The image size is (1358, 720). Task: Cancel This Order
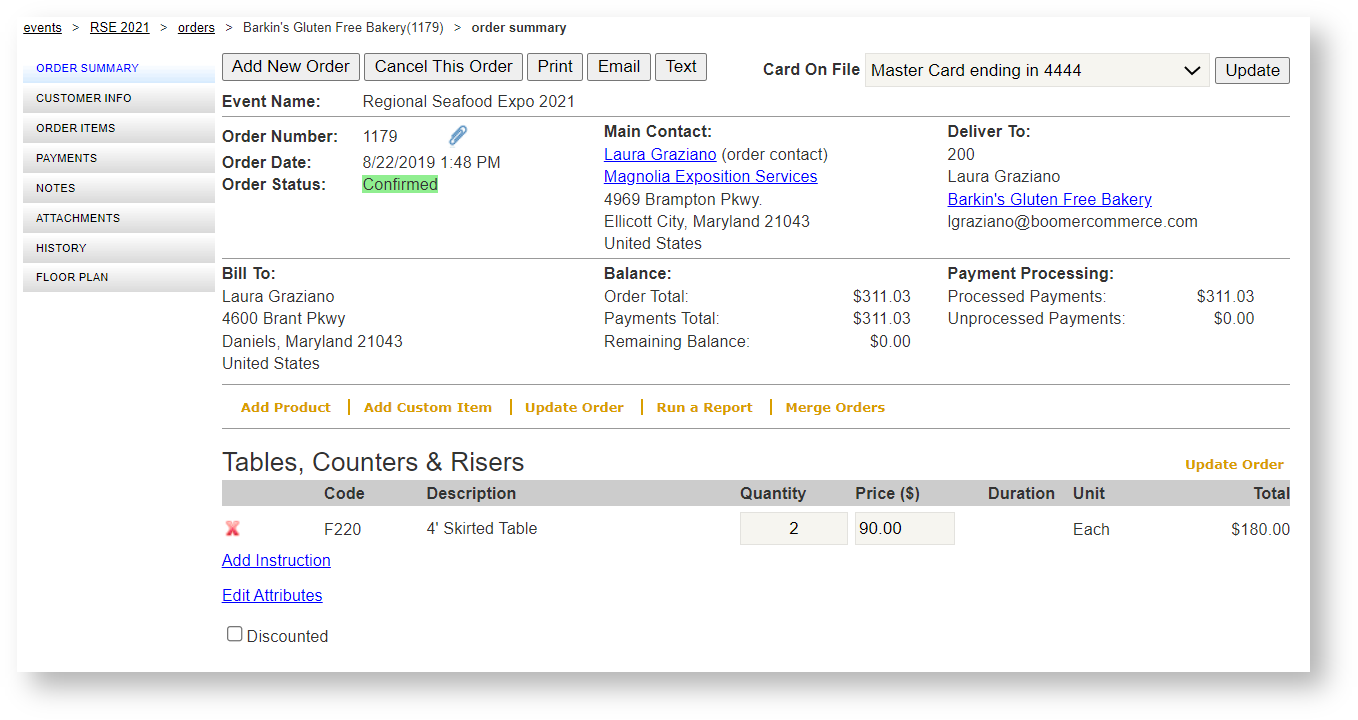coord(443,66)
